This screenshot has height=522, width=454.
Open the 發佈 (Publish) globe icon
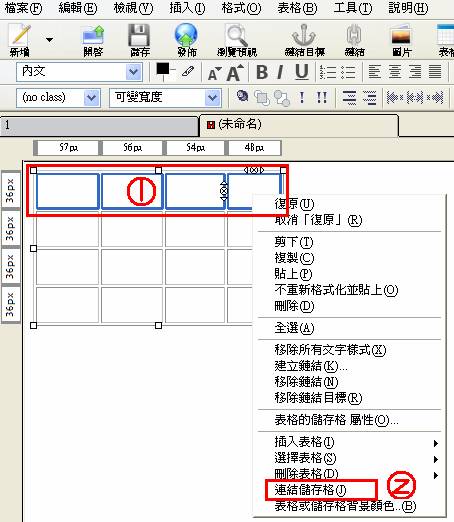pyautogui.click(x=186, y=35)
